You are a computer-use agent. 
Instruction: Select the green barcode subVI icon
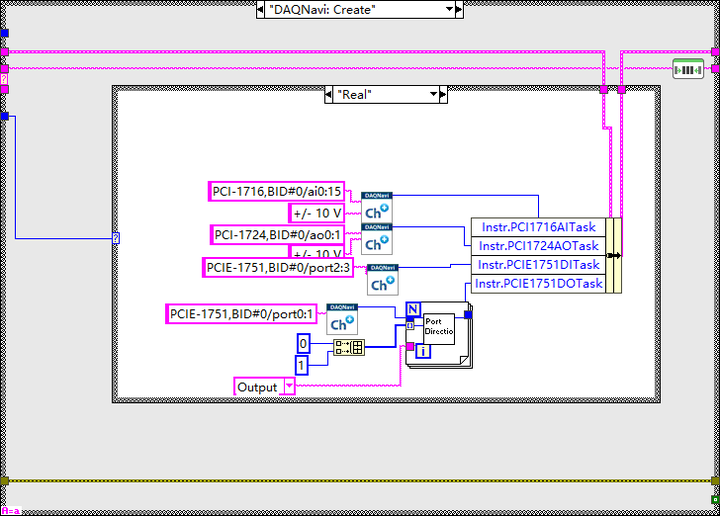click(688, 69)
